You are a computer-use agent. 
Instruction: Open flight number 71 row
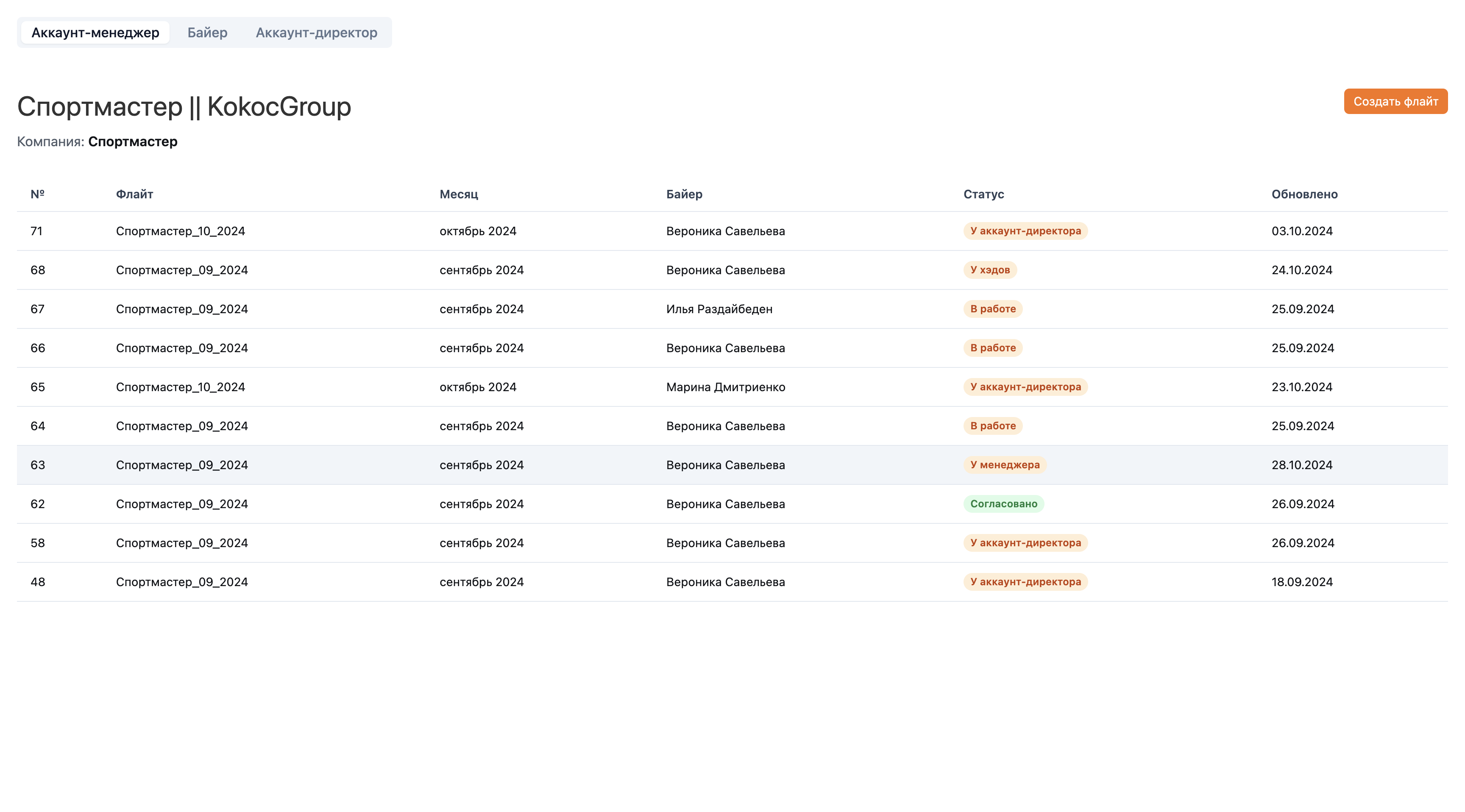coord(732,231)
